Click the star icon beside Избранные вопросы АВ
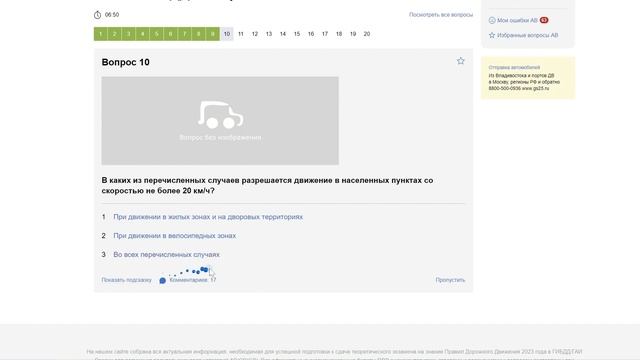 pyautogui.click(x=492, y=36)
